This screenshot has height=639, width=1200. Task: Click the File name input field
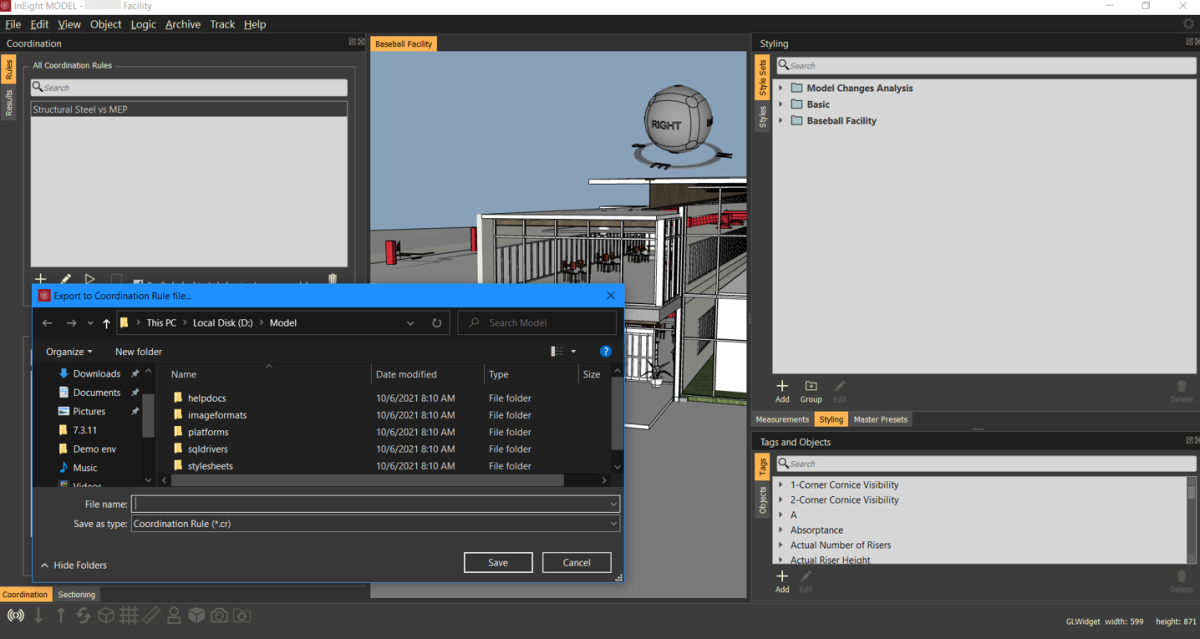pyautogui.click(x=370, y=504)
